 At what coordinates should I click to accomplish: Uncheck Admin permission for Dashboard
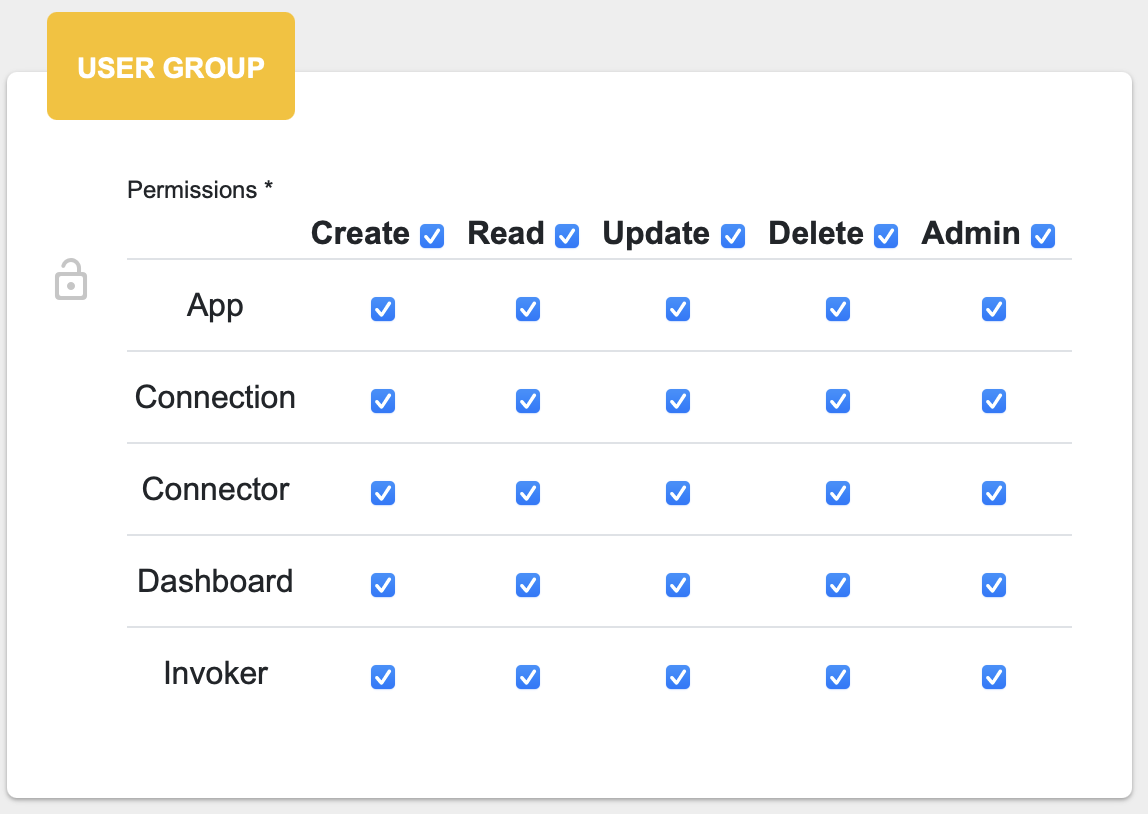pos(994,585)
